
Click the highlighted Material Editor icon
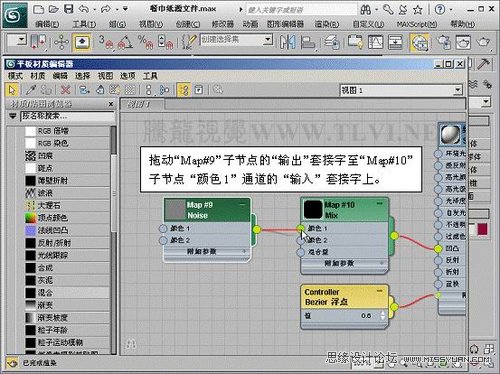(420, 43)
